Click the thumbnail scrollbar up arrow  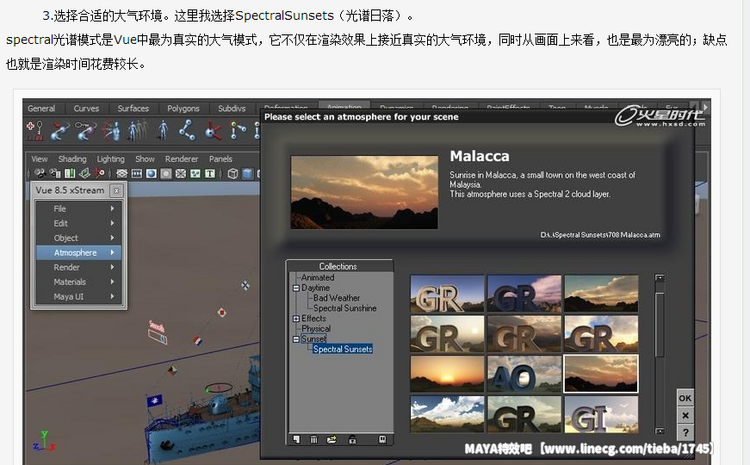click(x=660, y=278)
